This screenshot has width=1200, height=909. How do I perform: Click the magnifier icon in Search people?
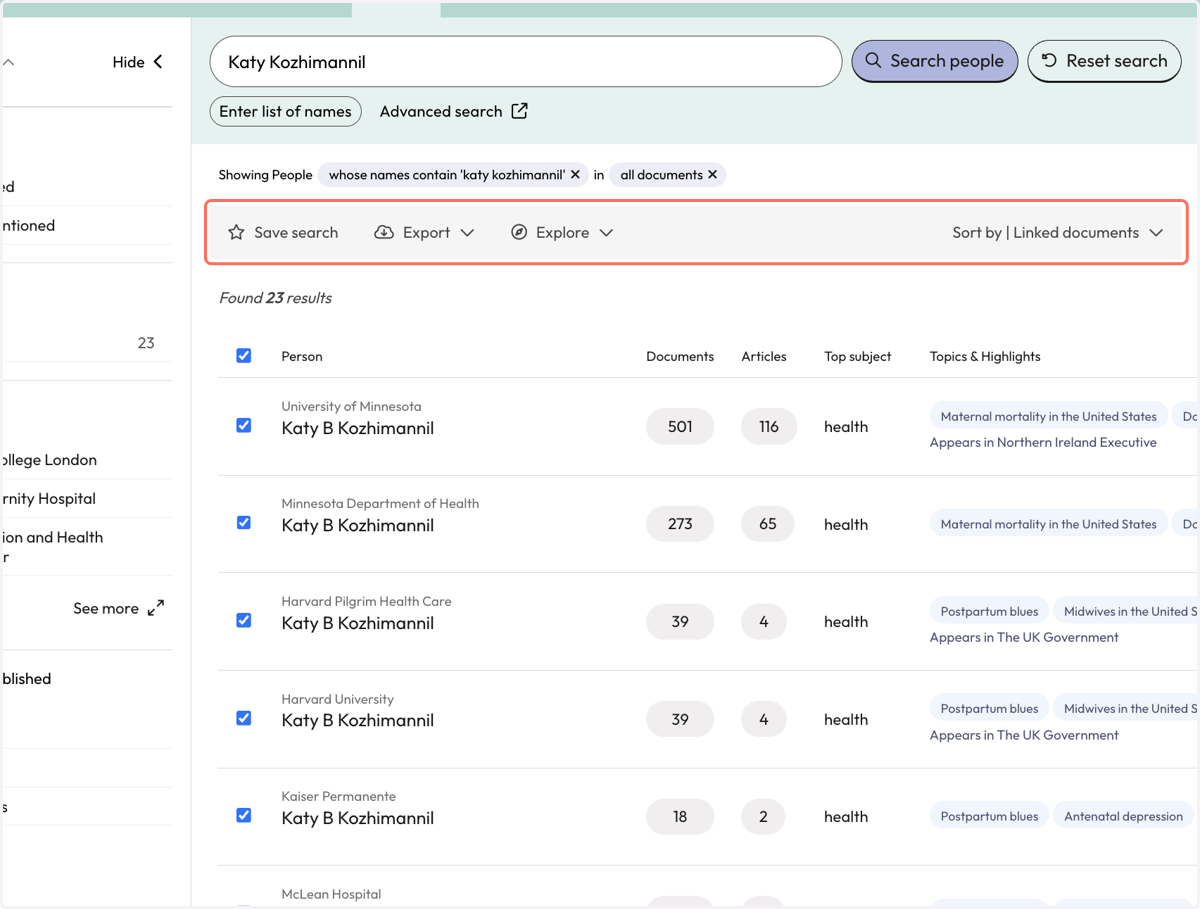point(873,61)
